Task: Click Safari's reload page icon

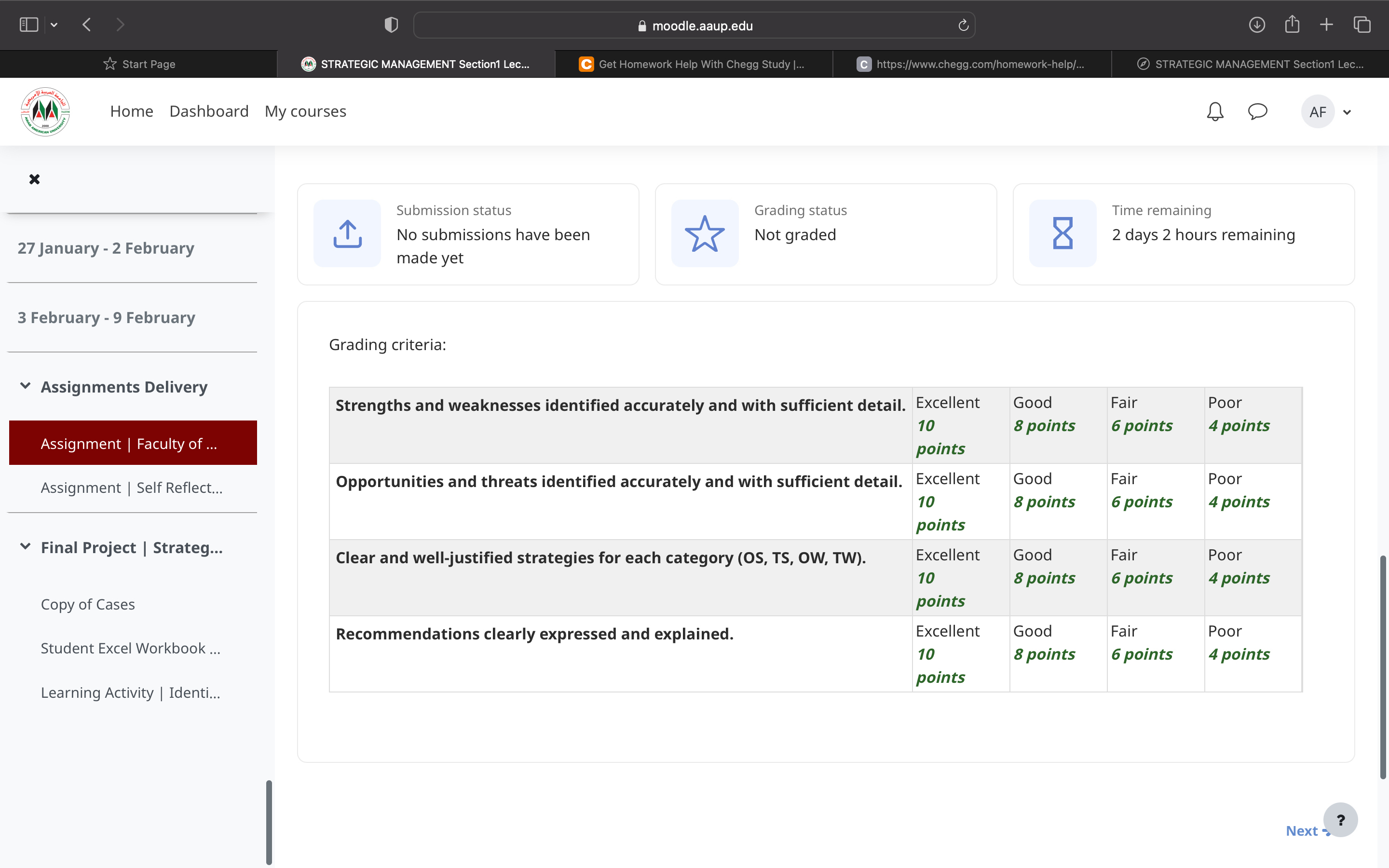Action: tap(963, 25)
